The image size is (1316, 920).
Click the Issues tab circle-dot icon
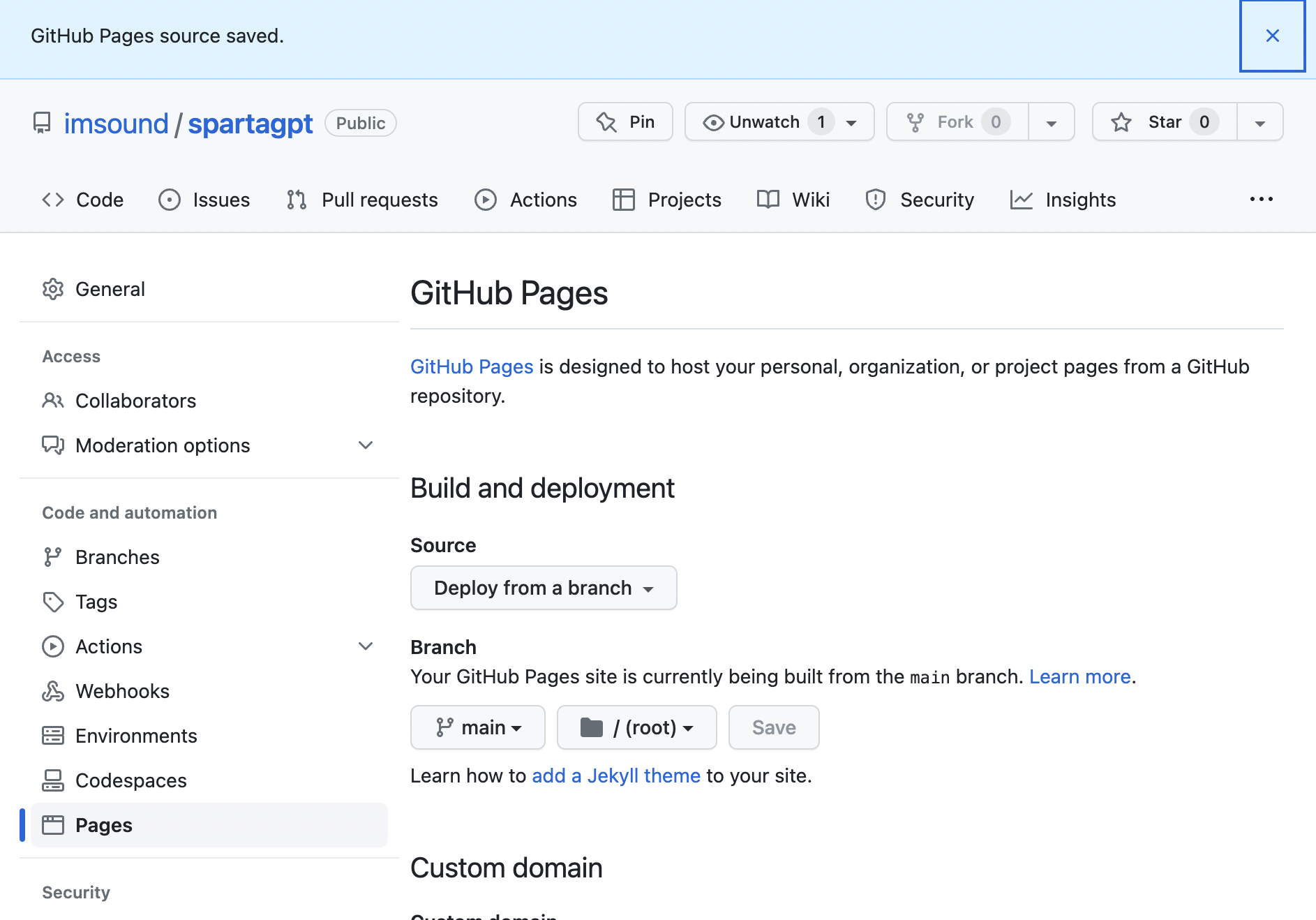pyautogui.click(x=170, y=200)
